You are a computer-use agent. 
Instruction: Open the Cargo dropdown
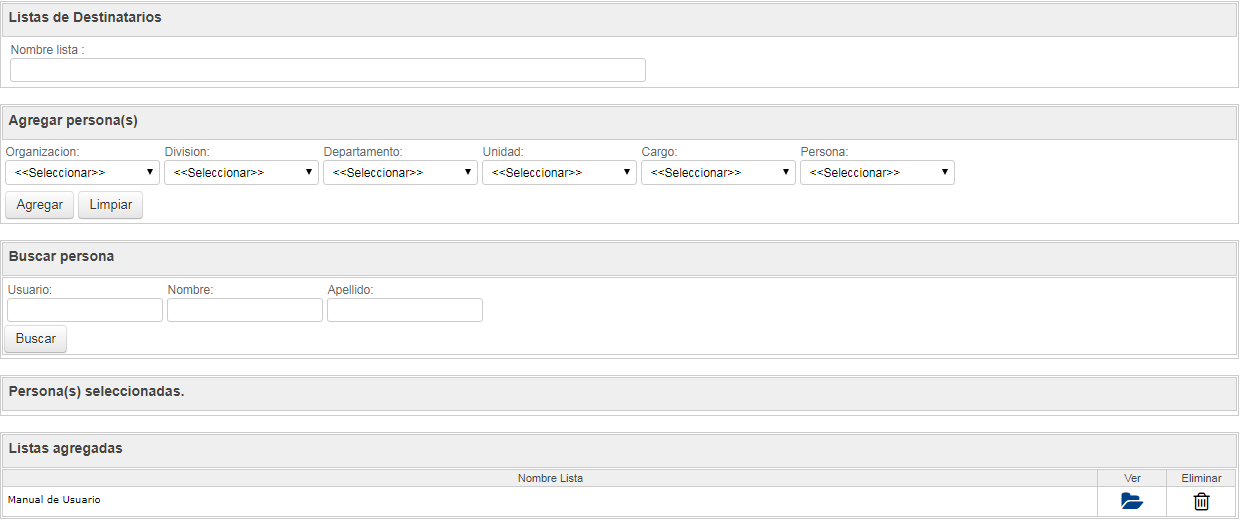pos(718,172)
